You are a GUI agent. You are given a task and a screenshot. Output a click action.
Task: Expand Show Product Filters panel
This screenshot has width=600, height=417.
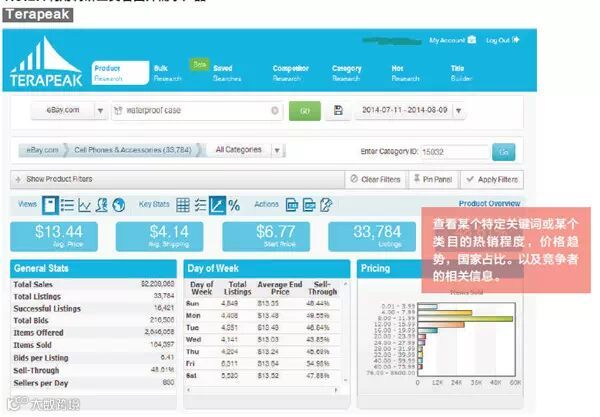[x=177, y=179]
